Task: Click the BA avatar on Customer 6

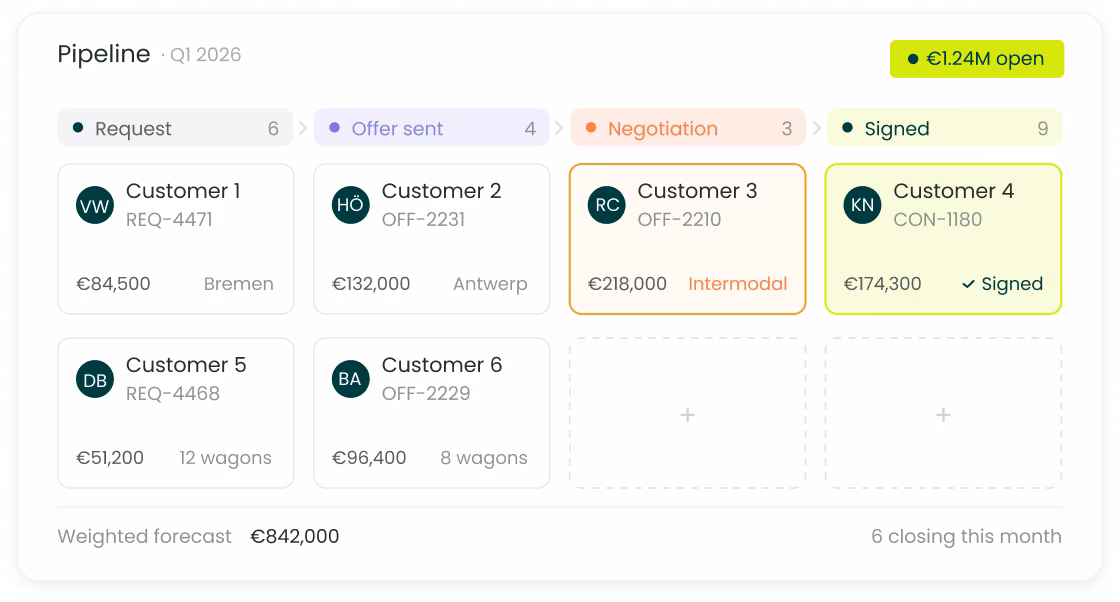Action: 351,378
